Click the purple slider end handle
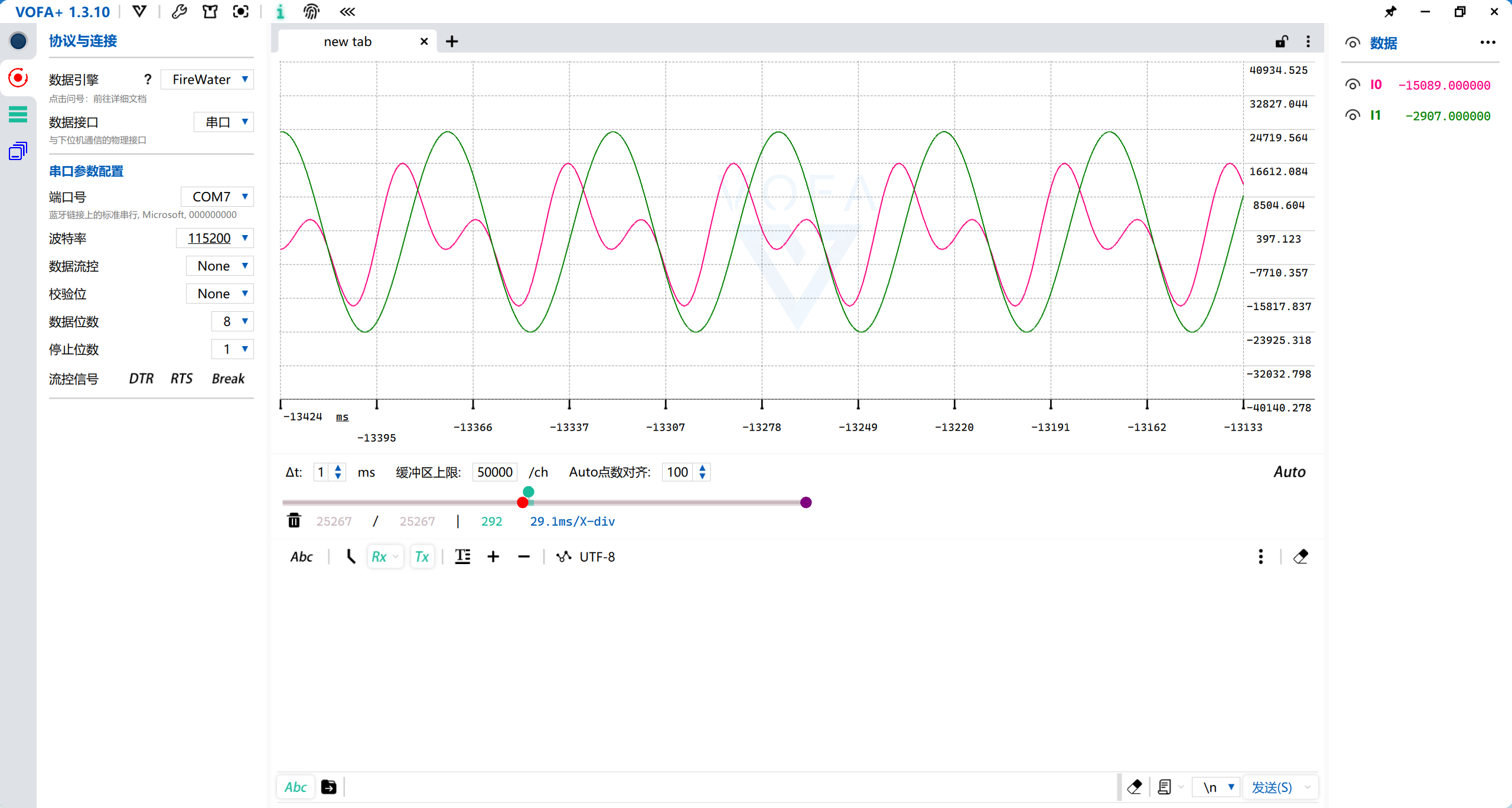This screenshot has height=808, width=1512. pos(806,503)
